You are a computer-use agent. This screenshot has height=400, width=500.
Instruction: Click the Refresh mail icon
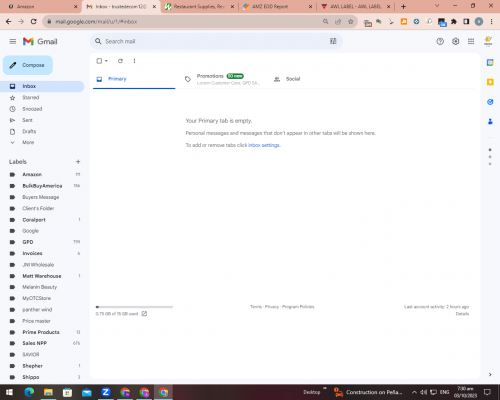coord(120,61)
